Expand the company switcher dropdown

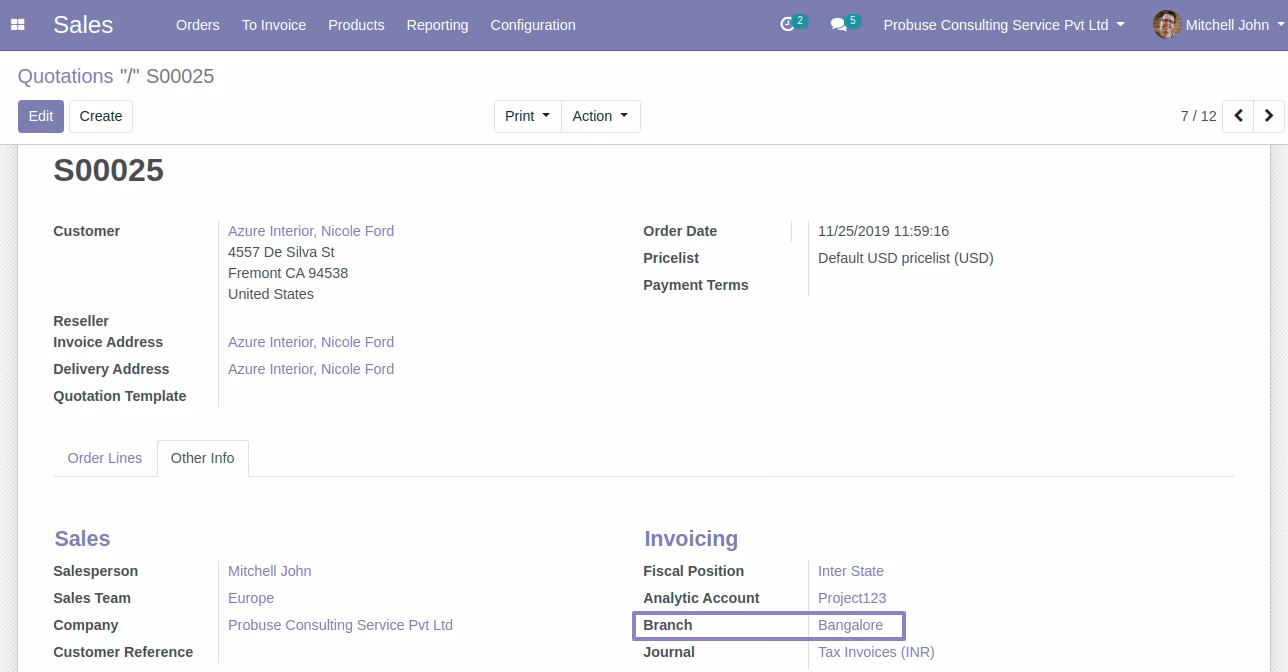[x=1004, y=25]
